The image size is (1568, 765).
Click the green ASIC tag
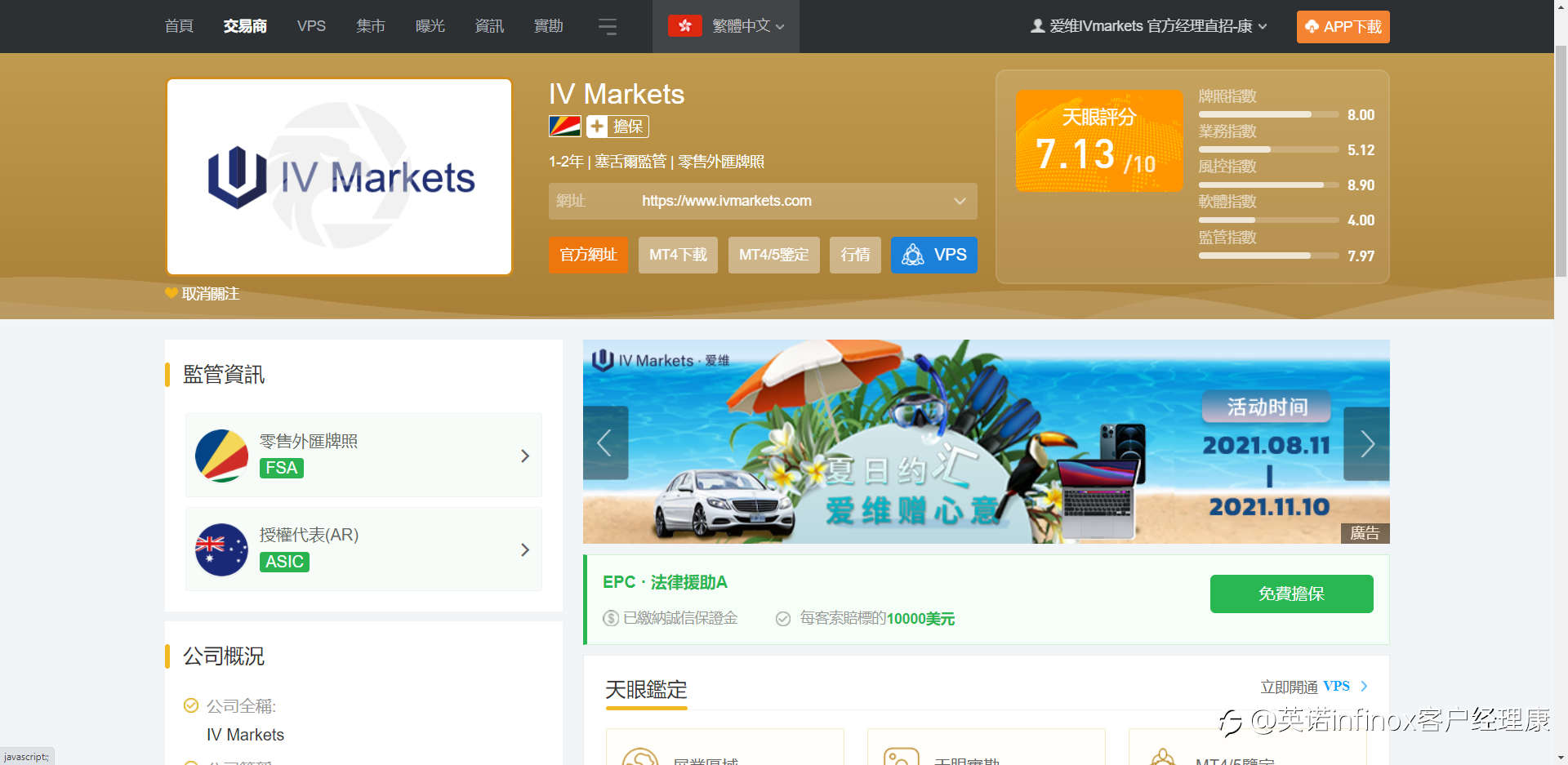click(284, 562)
